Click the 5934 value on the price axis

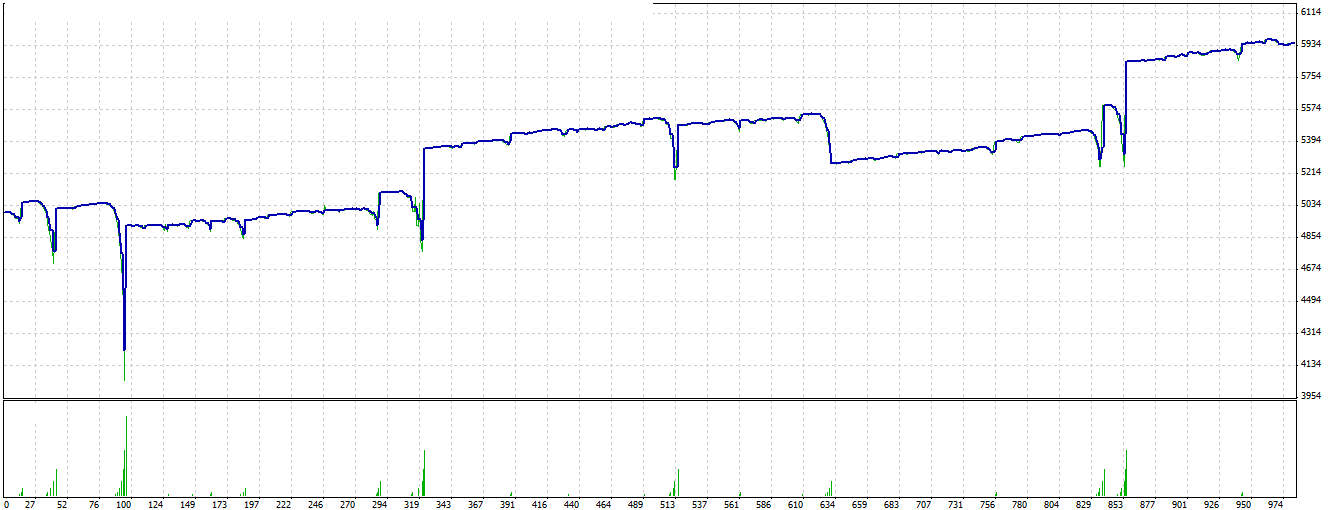click(x=1312, y=44)
